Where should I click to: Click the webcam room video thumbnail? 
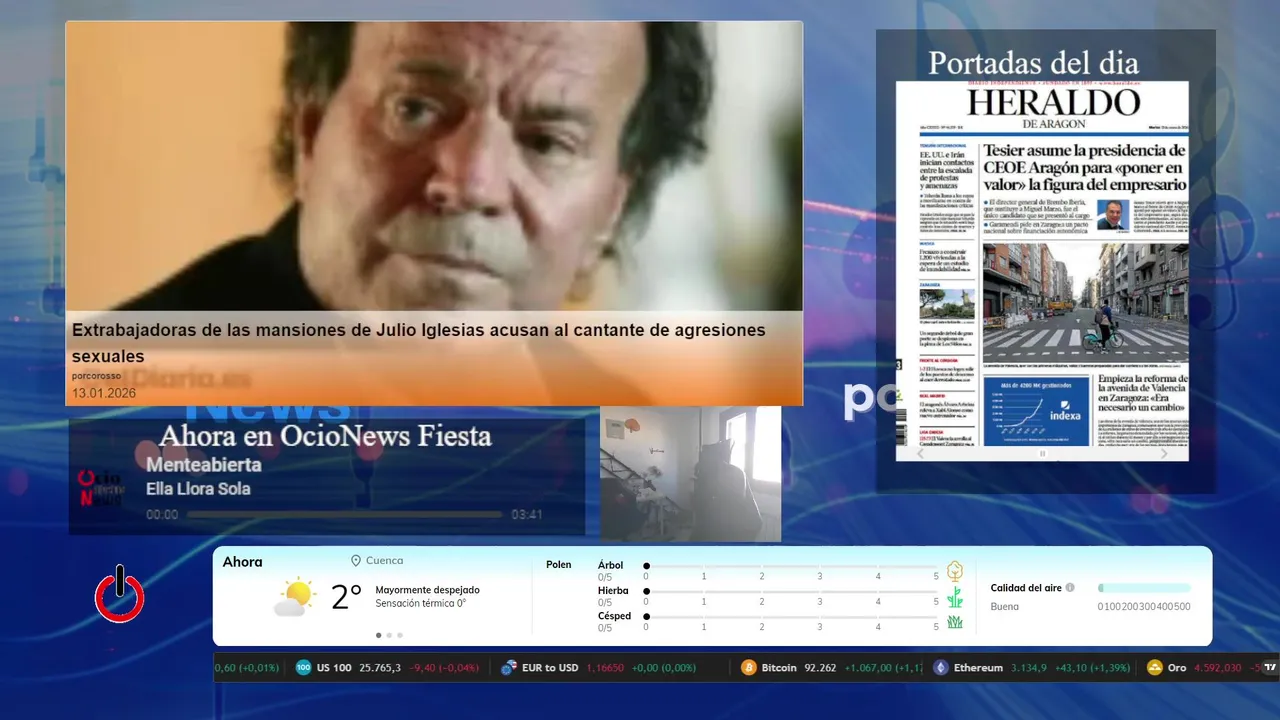tap(690, 474)
